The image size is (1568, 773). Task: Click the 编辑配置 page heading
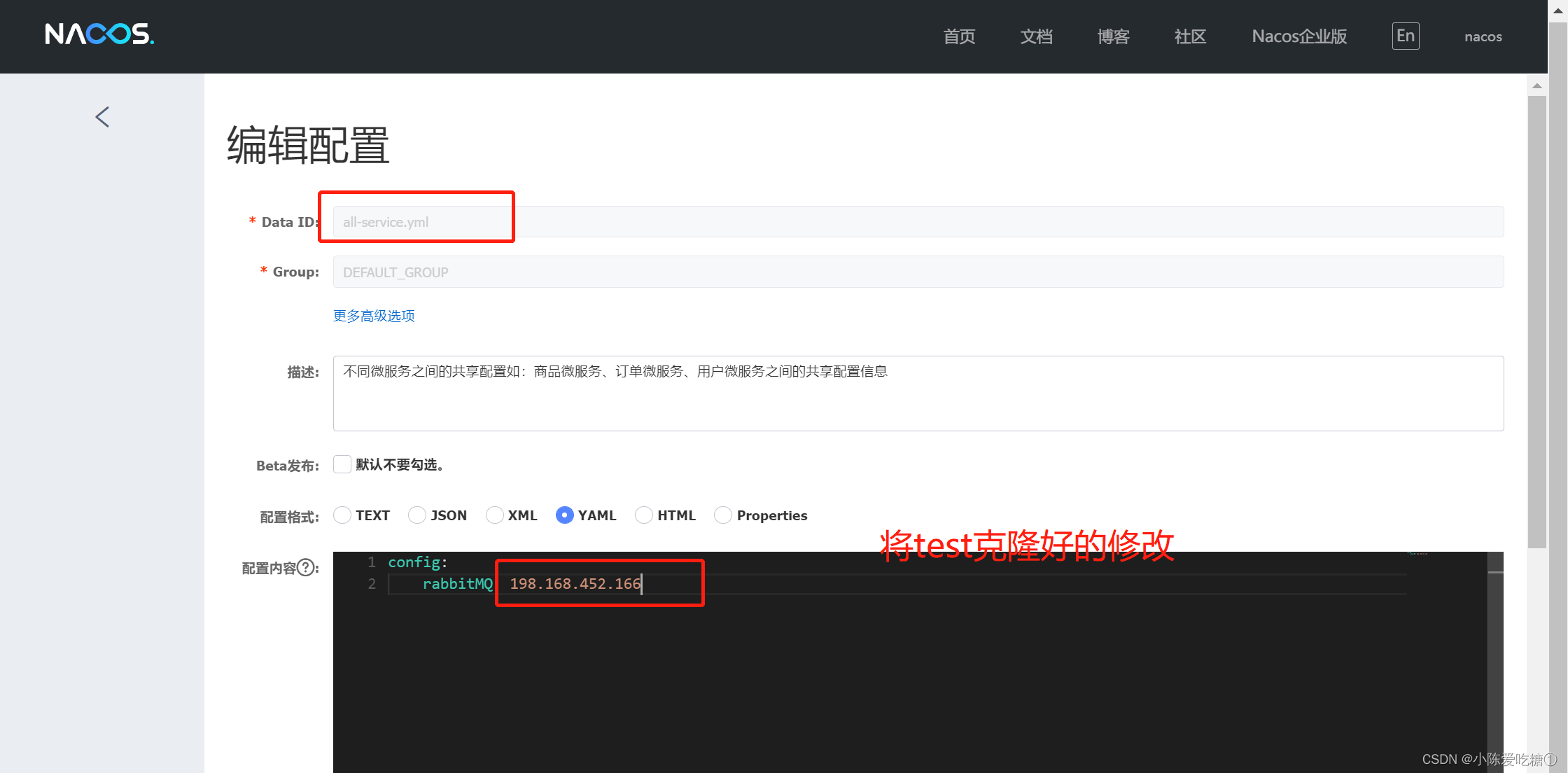tap(308, 145)
